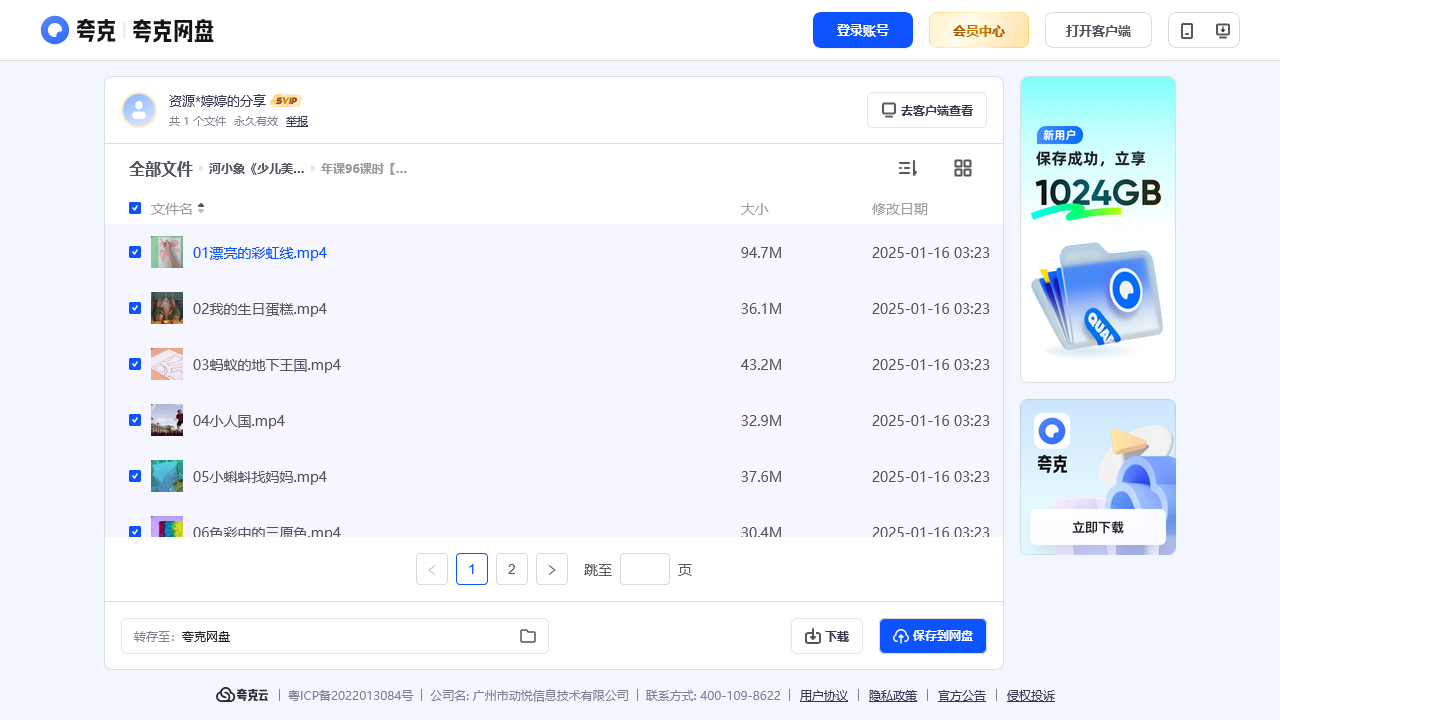Viewport: 1452px width, 720px height.
Task: Click 立即下载 in the ad
Action: click(1098, 527)
